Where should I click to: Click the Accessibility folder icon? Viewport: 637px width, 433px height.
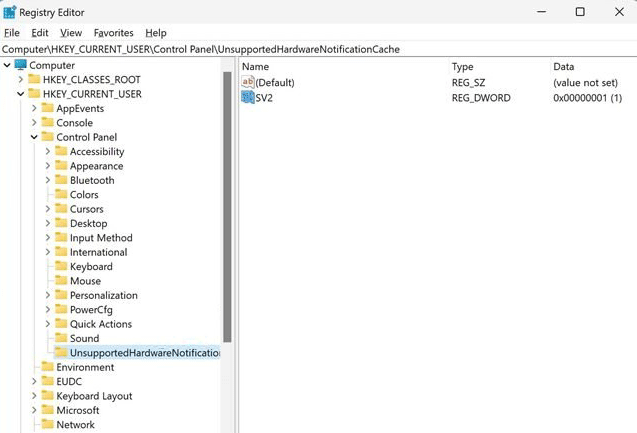(61, 151)
